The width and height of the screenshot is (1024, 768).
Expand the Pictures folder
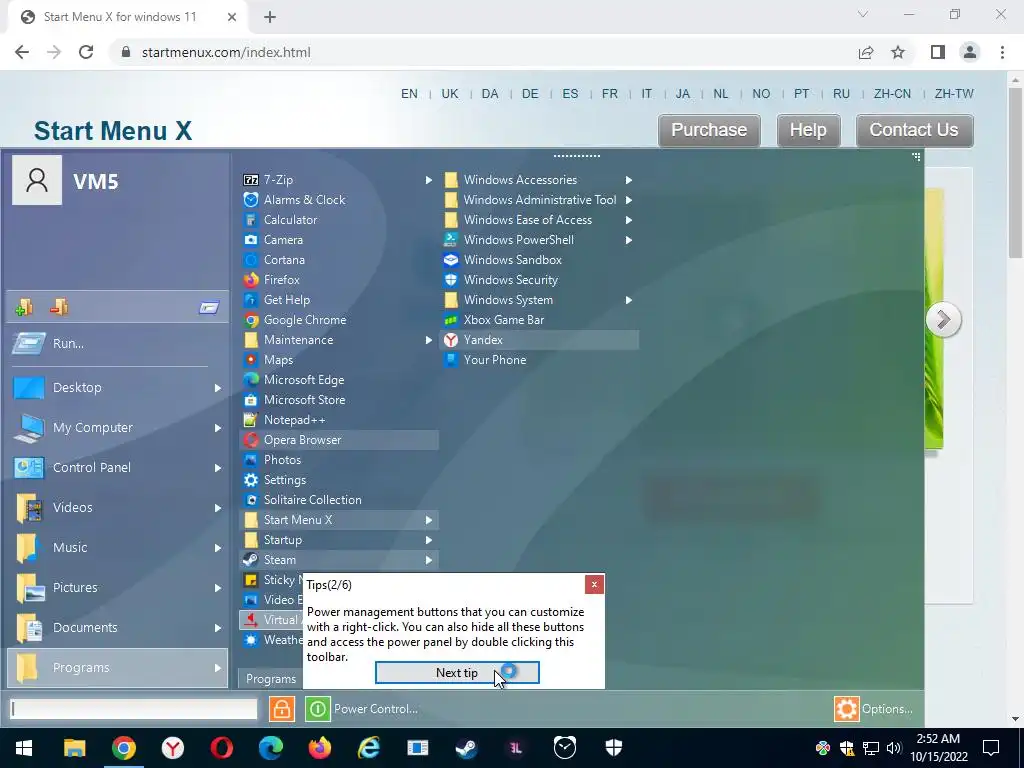pos(118,588)
